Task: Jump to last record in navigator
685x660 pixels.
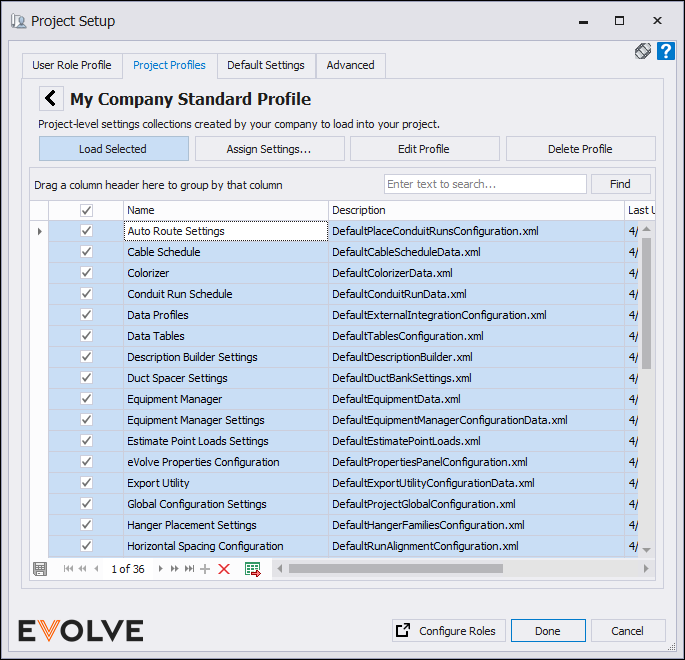Action: coord(189,569)
